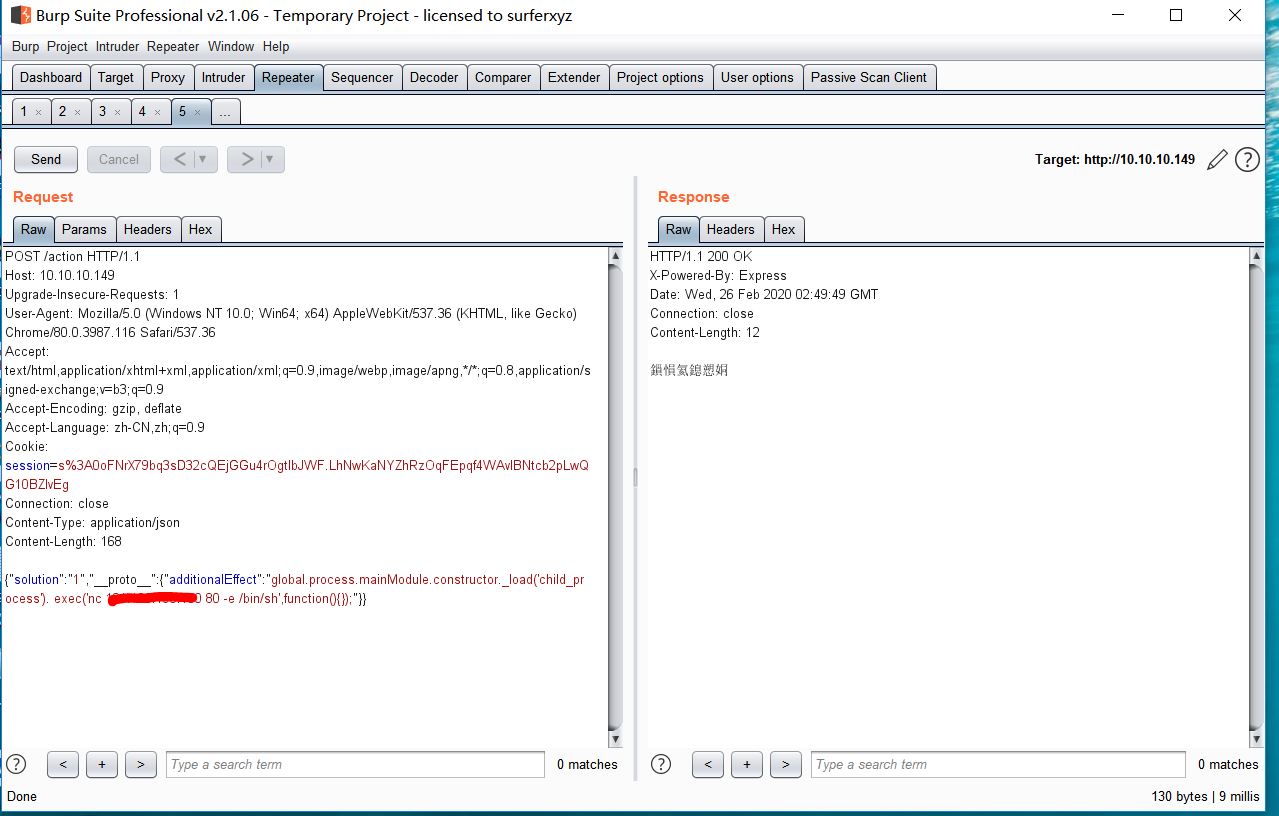Show response Raw view
This screenshot has height=816, width=1279.
[x=679, y=229]
